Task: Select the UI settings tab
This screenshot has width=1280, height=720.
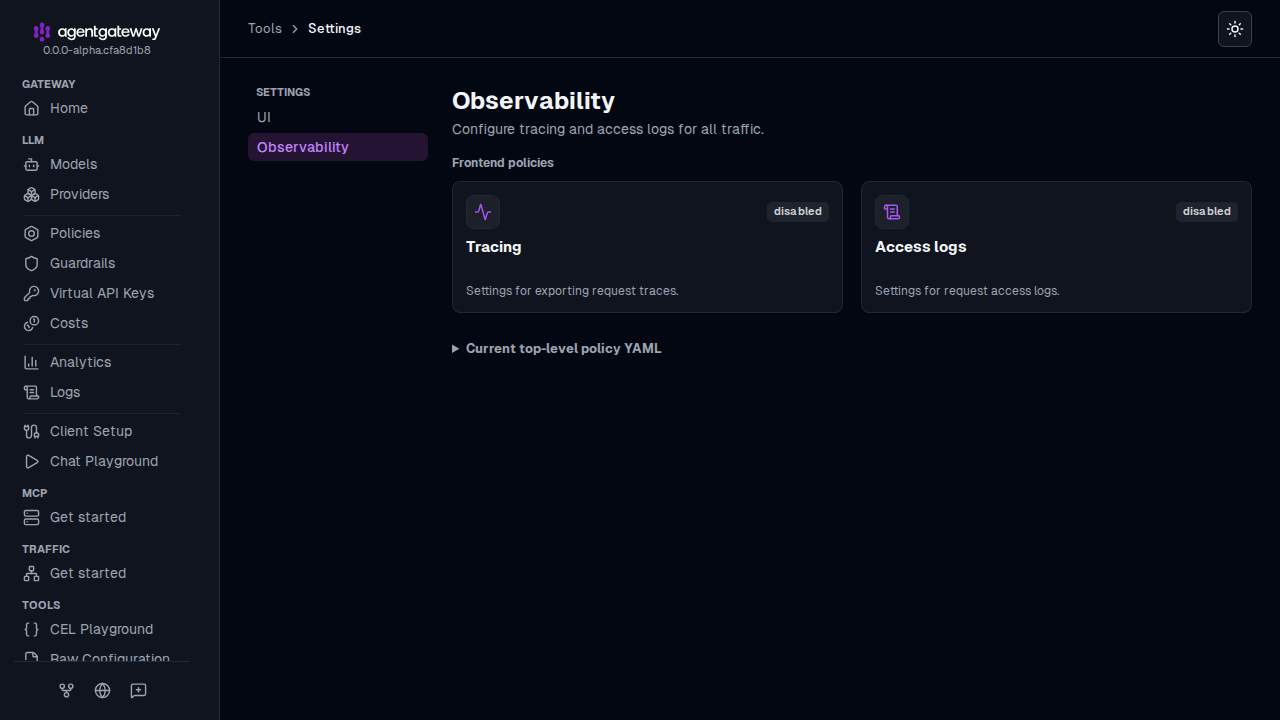Action: 338,117
